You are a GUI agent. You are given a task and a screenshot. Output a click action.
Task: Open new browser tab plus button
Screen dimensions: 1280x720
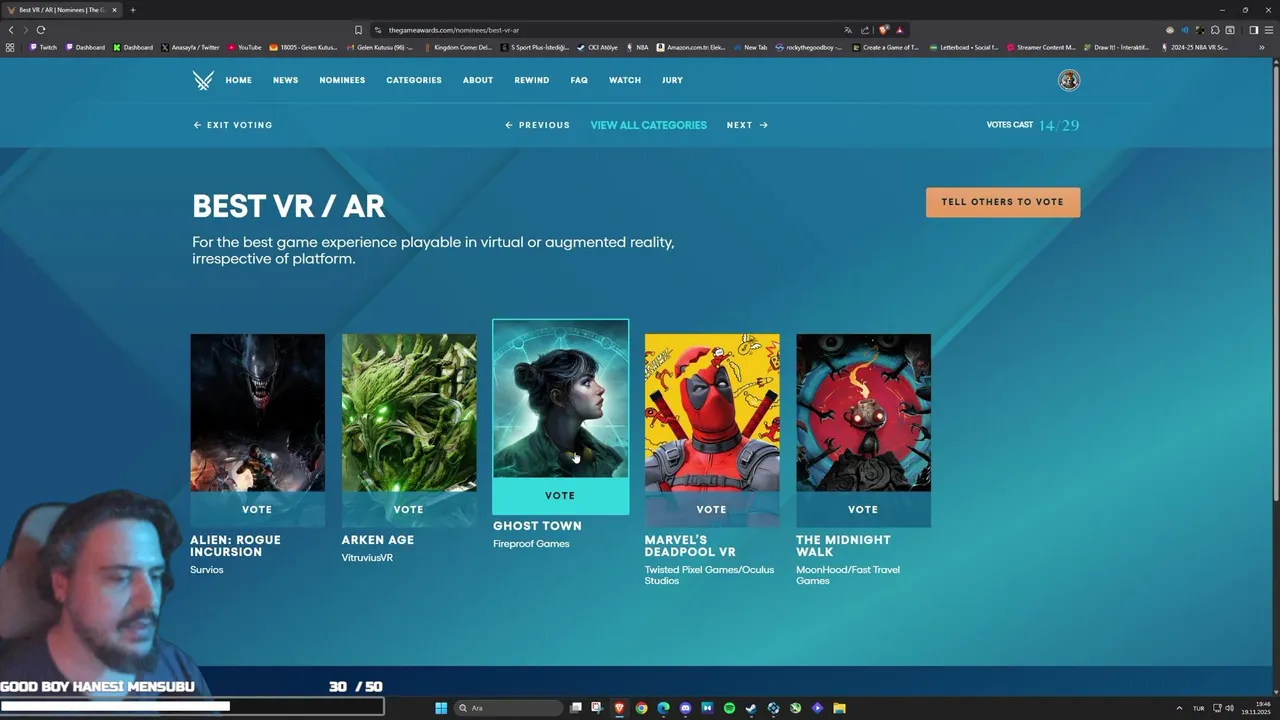pyautogui.click(x=132, y=10)
